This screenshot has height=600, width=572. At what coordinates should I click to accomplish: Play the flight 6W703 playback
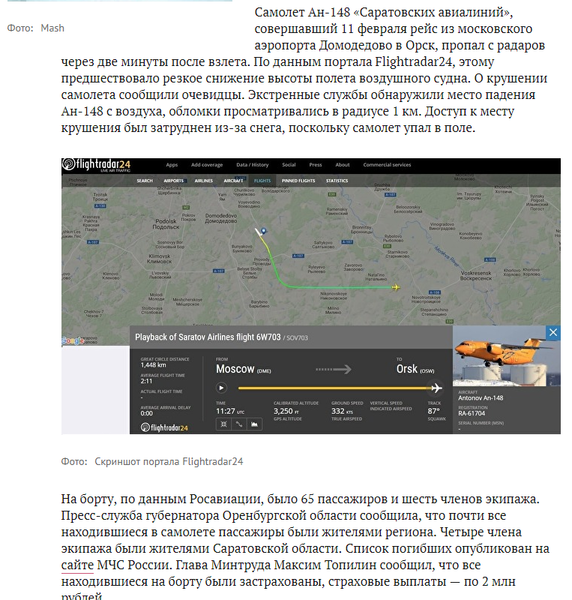click(x=221, y=388)
